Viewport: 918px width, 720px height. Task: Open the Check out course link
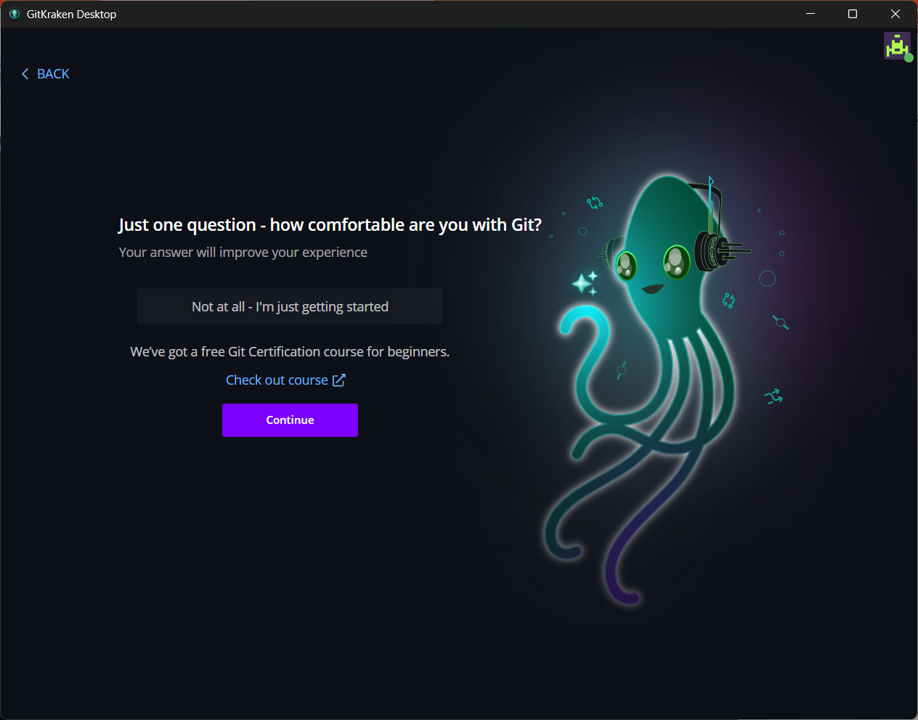pos(277,380)
